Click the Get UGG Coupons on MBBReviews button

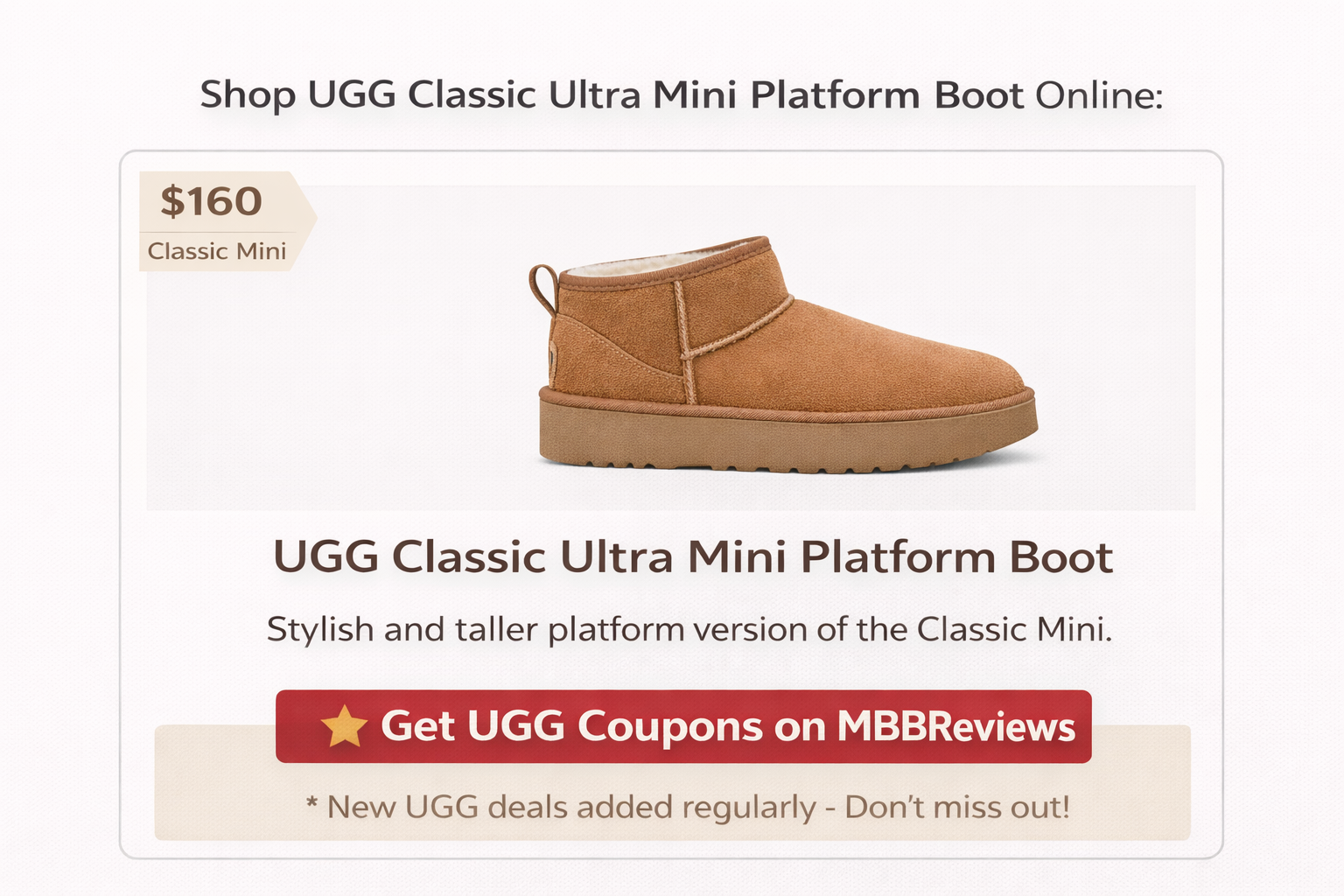(683, 726)
